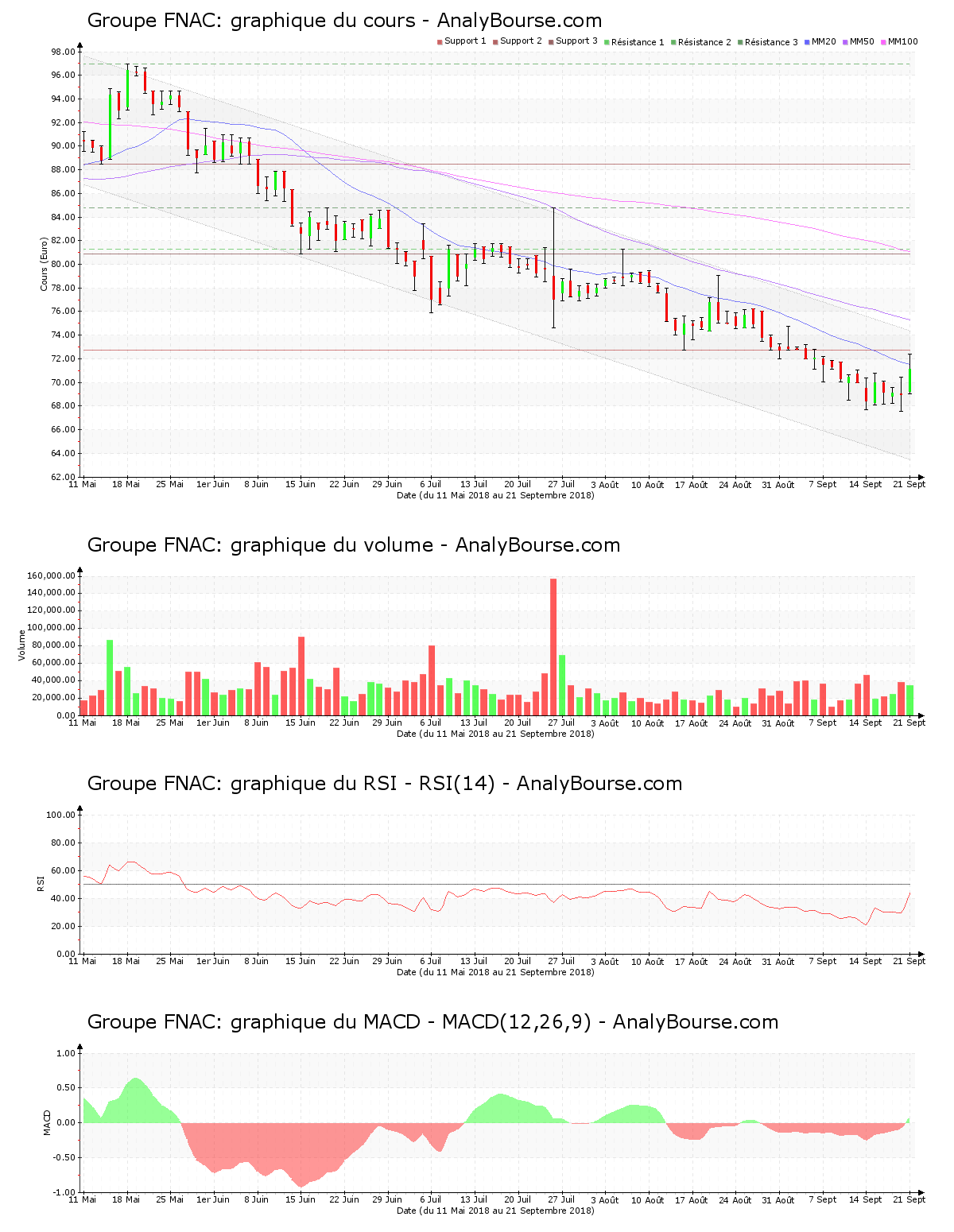Click the '11 Mai' date on the price chart
The image size is (954, 1232).
point(82,484)
